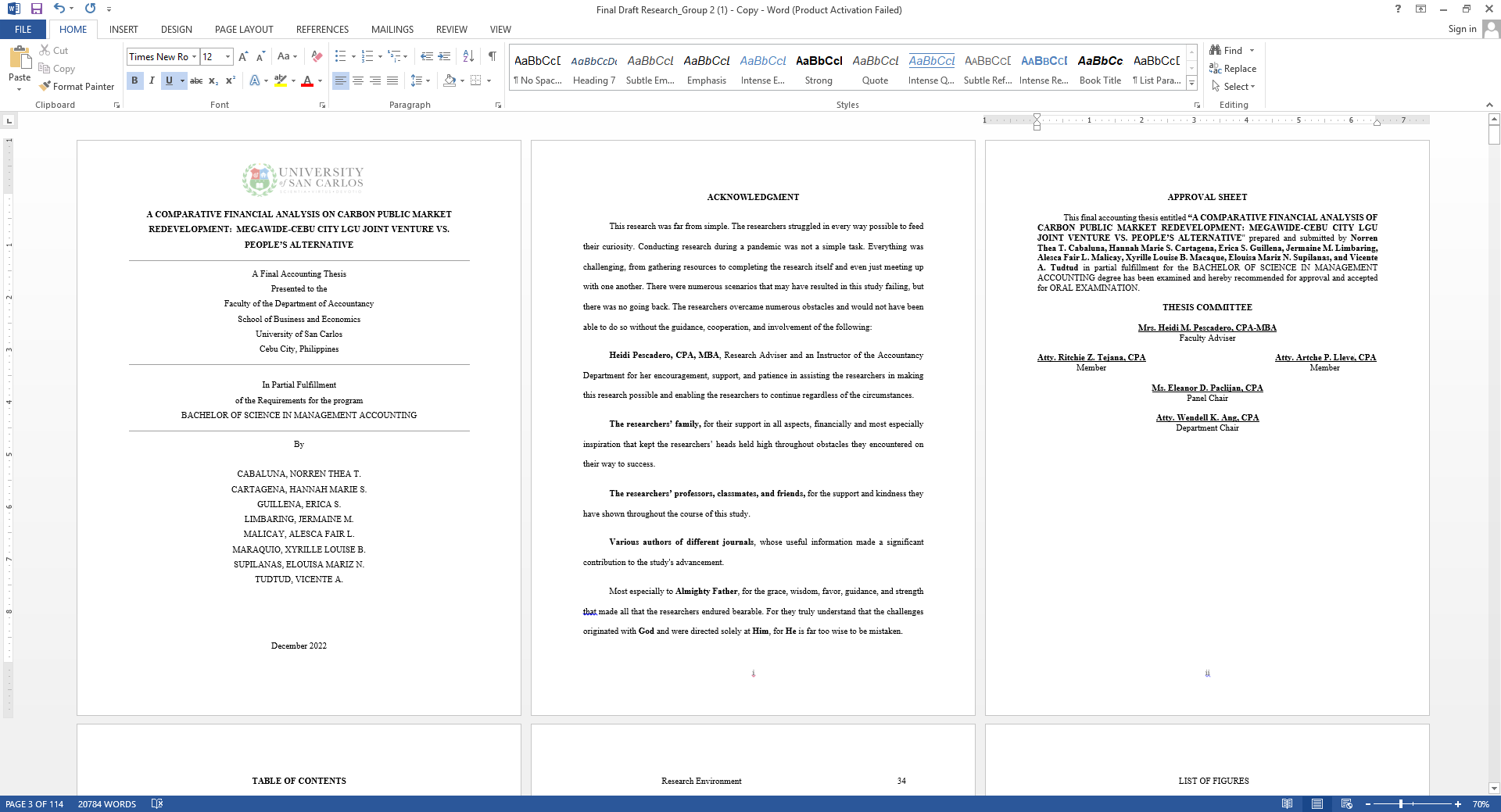Copy the selection to the clipboard

point(56,69)
